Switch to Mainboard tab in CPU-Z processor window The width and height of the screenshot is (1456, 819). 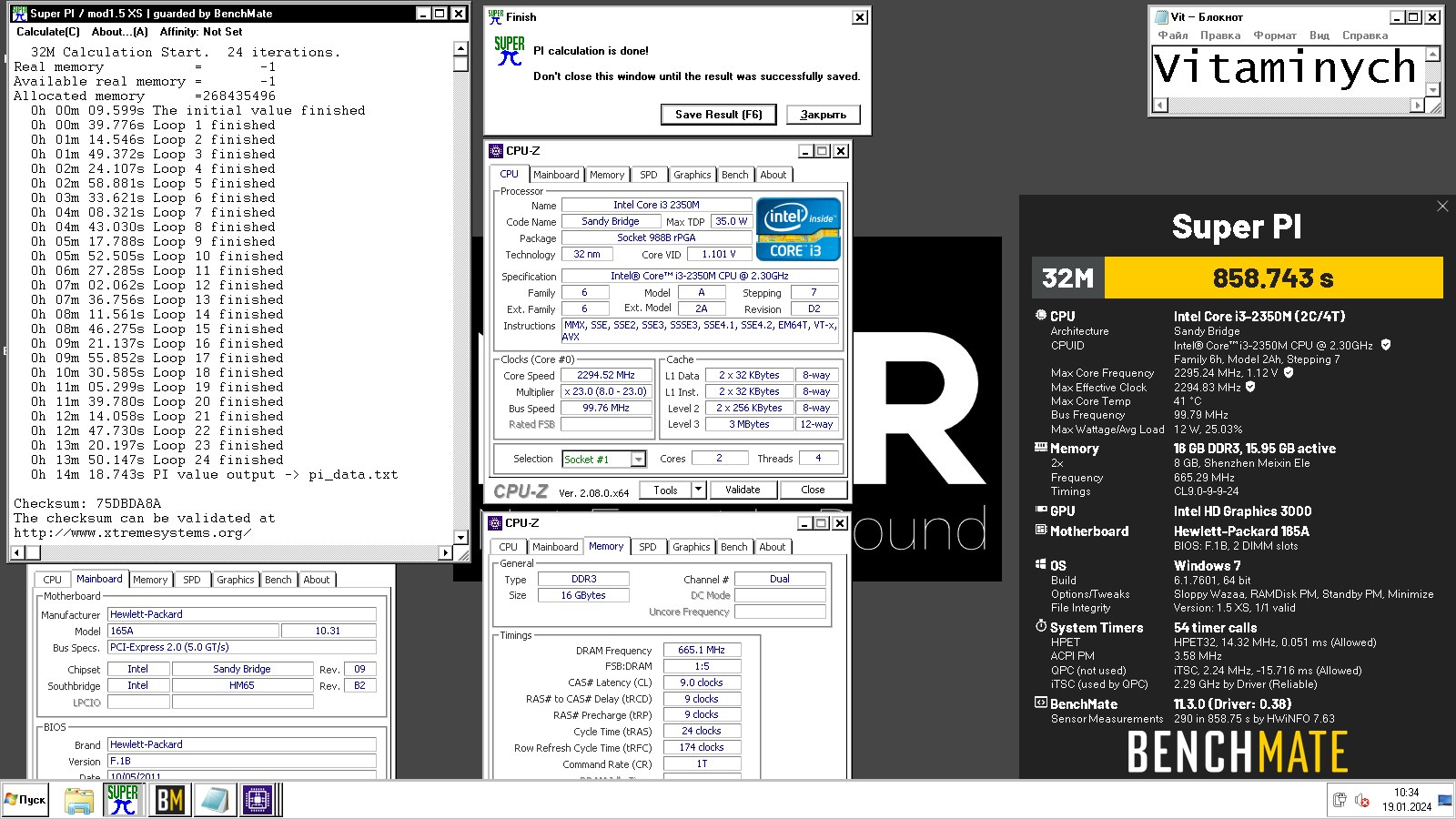click(x=556, y=175)
